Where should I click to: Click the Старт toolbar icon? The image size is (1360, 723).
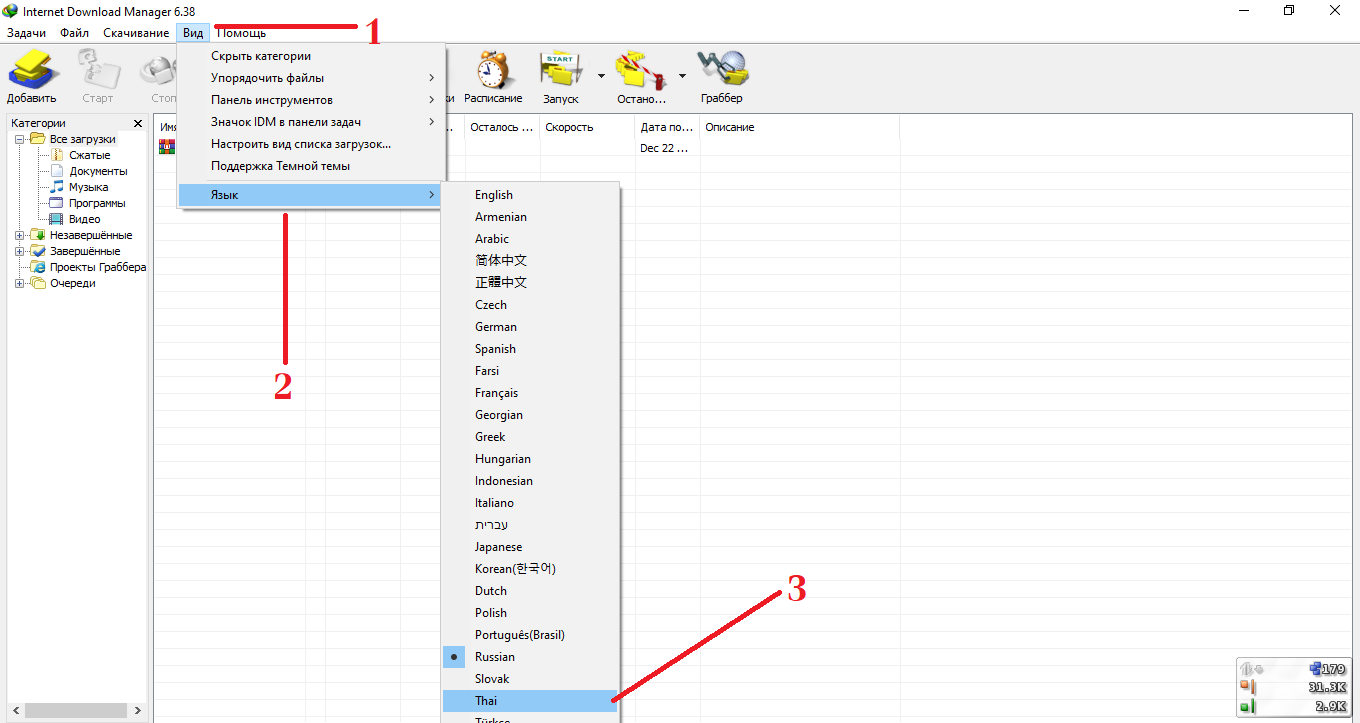coord(98,70)
